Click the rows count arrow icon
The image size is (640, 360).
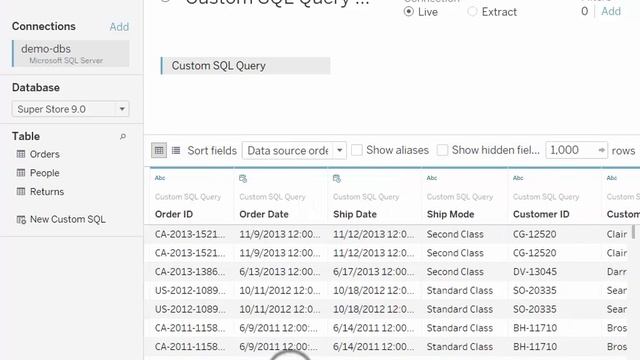601,150
